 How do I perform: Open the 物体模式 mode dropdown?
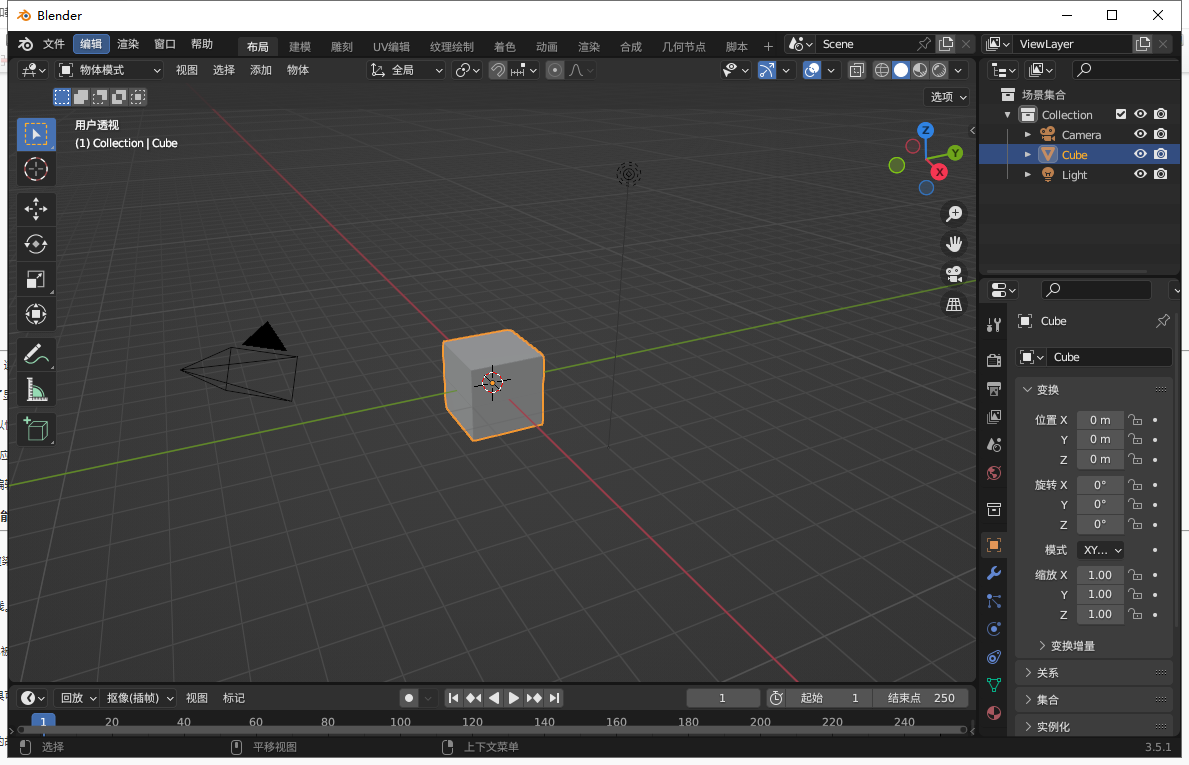coord(109,70)
